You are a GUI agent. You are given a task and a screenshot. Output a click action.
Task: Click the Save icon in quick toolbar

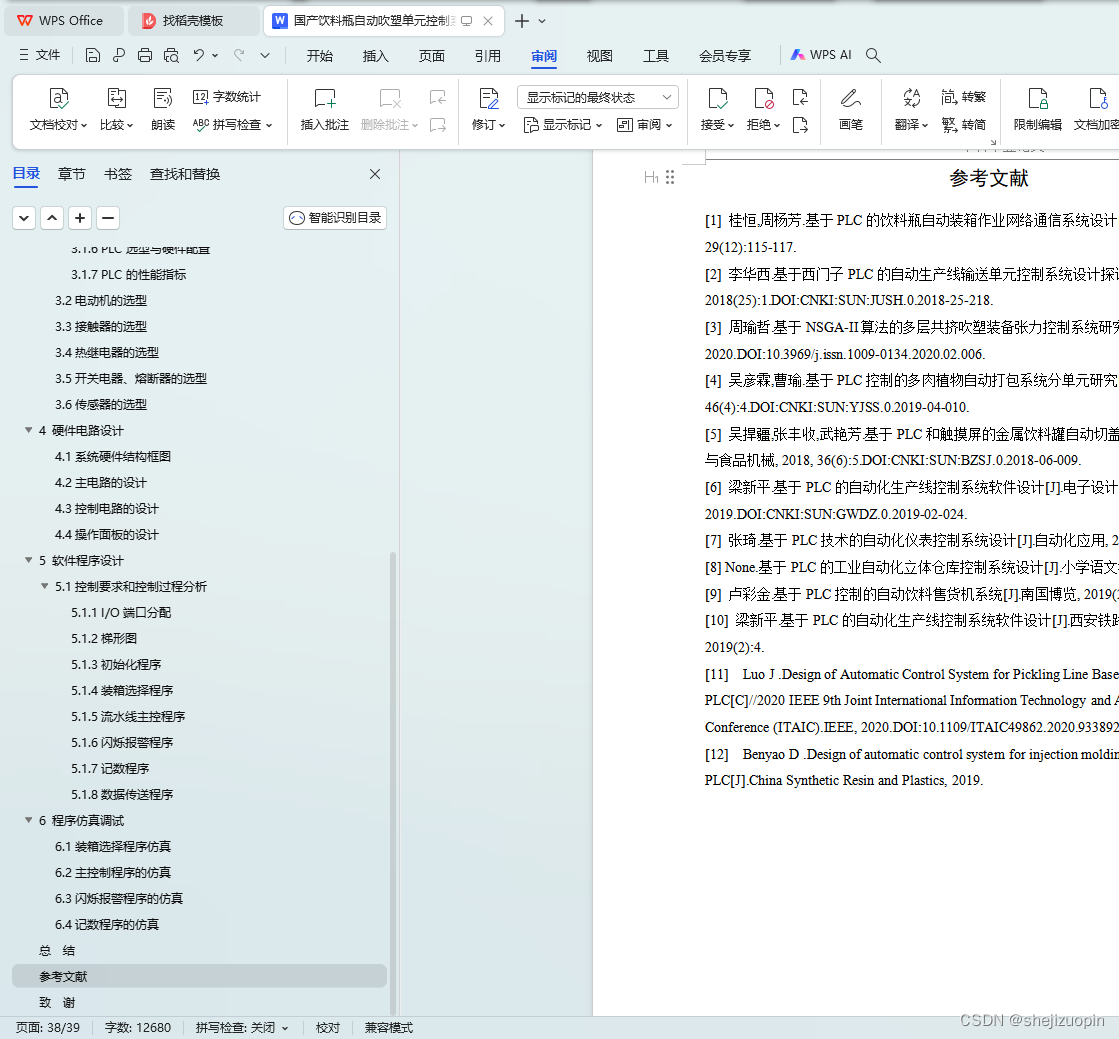pos(93,55)
